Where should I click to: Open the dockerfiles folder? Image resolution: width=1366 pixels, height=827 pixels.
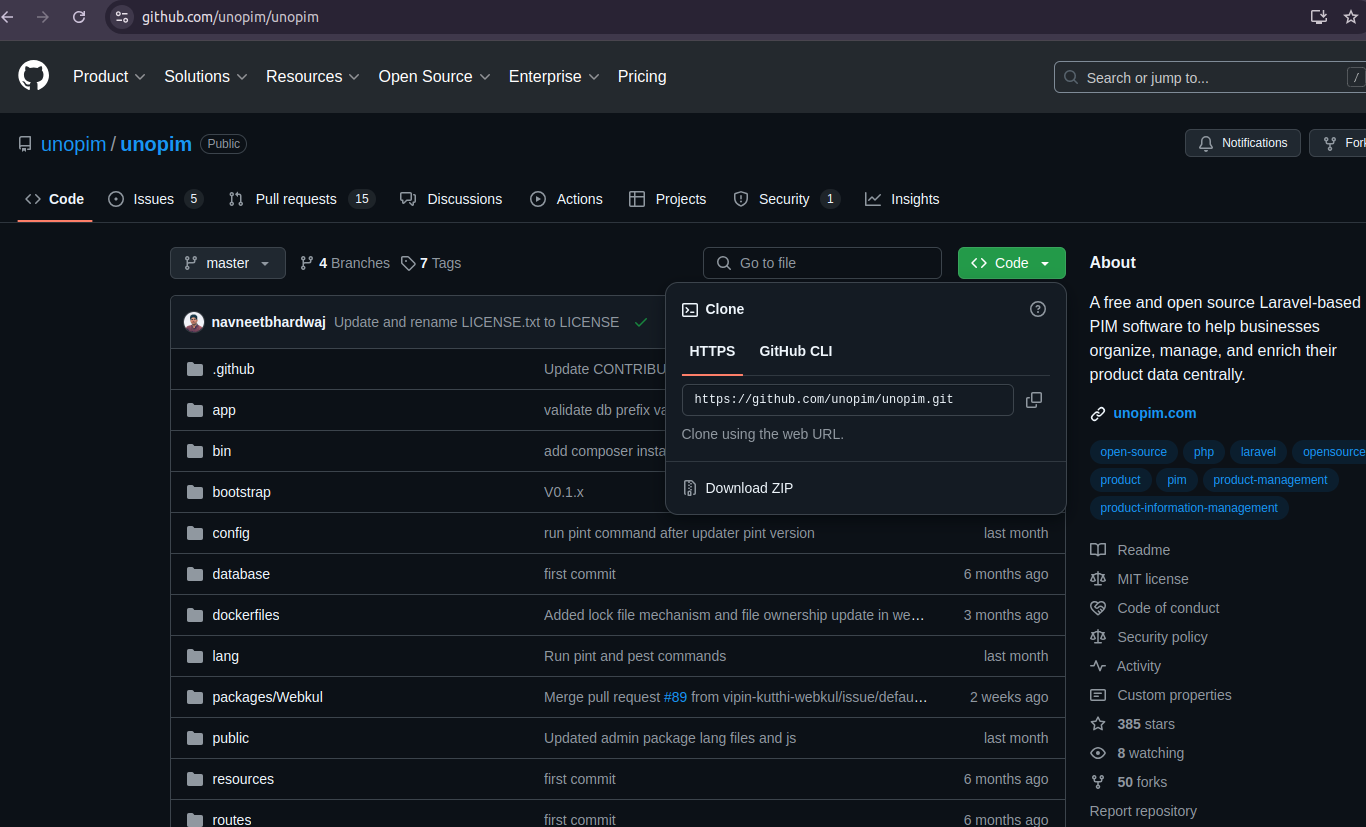pyautogui.click(x=246, y=615)
